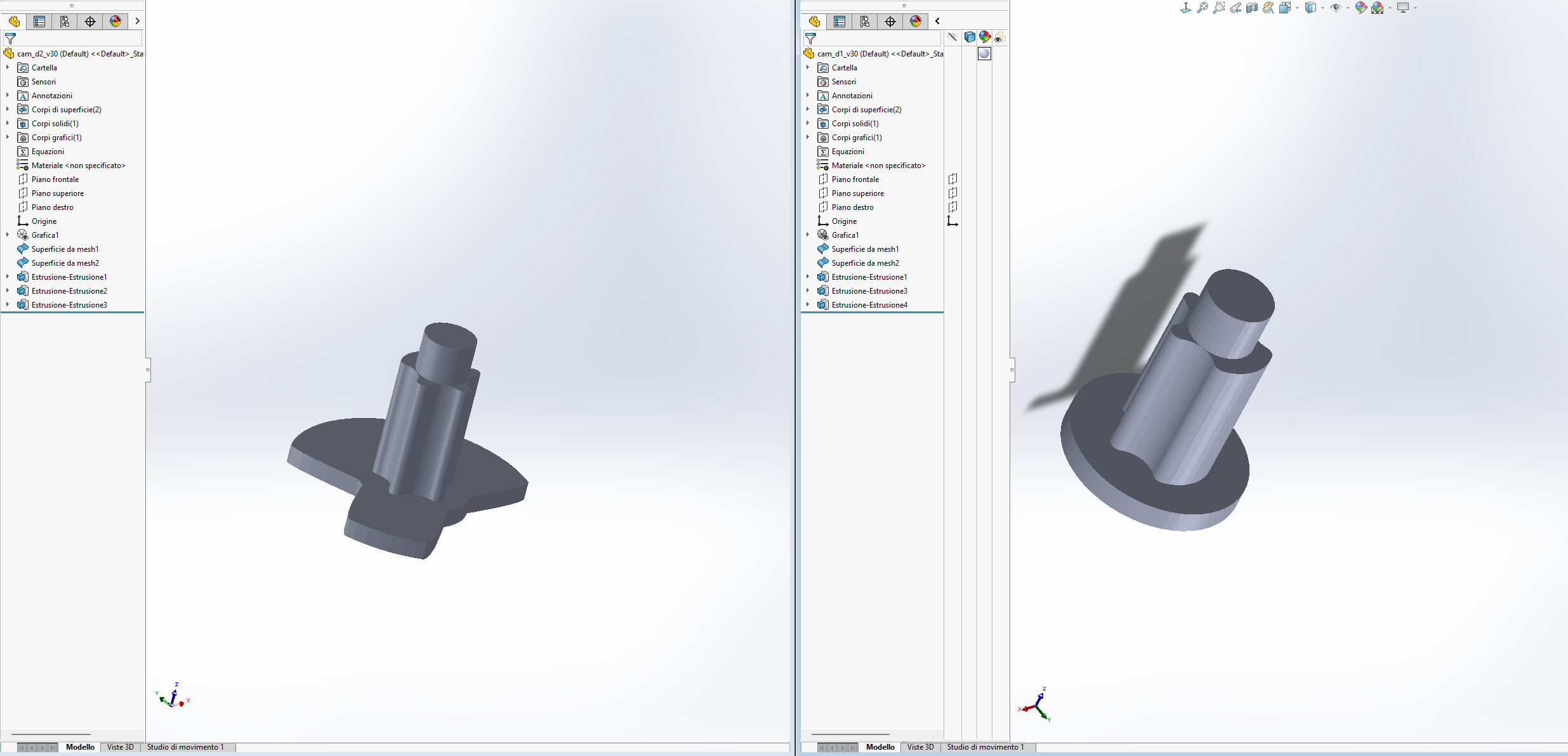This screenshot has width=1568, height=756.
Task: Open the Apply Scene dropdown arrow
Action: pos(1390,8)
